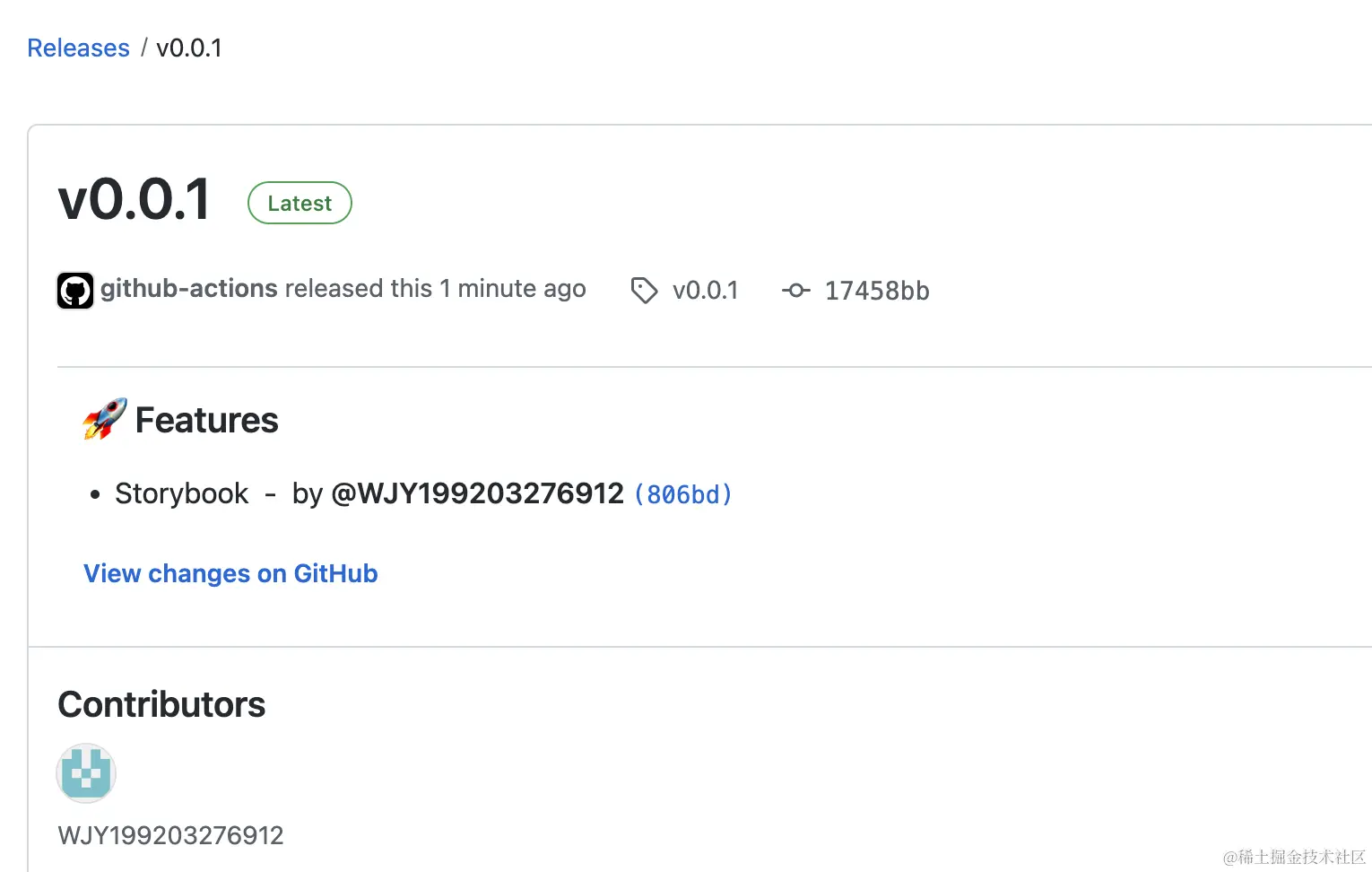The image size is (1372, 872).
Task: Open the WJY199203276912 name under Contributors
Action: coord(170,835)
